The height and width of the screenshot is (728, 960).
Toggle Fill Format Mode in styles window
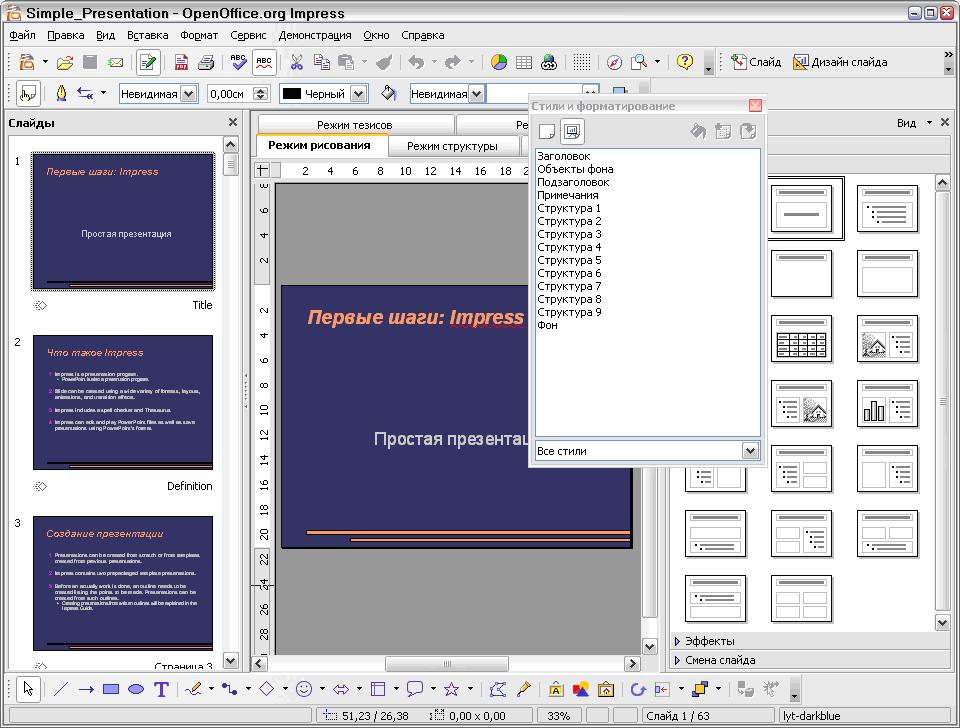click(x=698, y=131)
